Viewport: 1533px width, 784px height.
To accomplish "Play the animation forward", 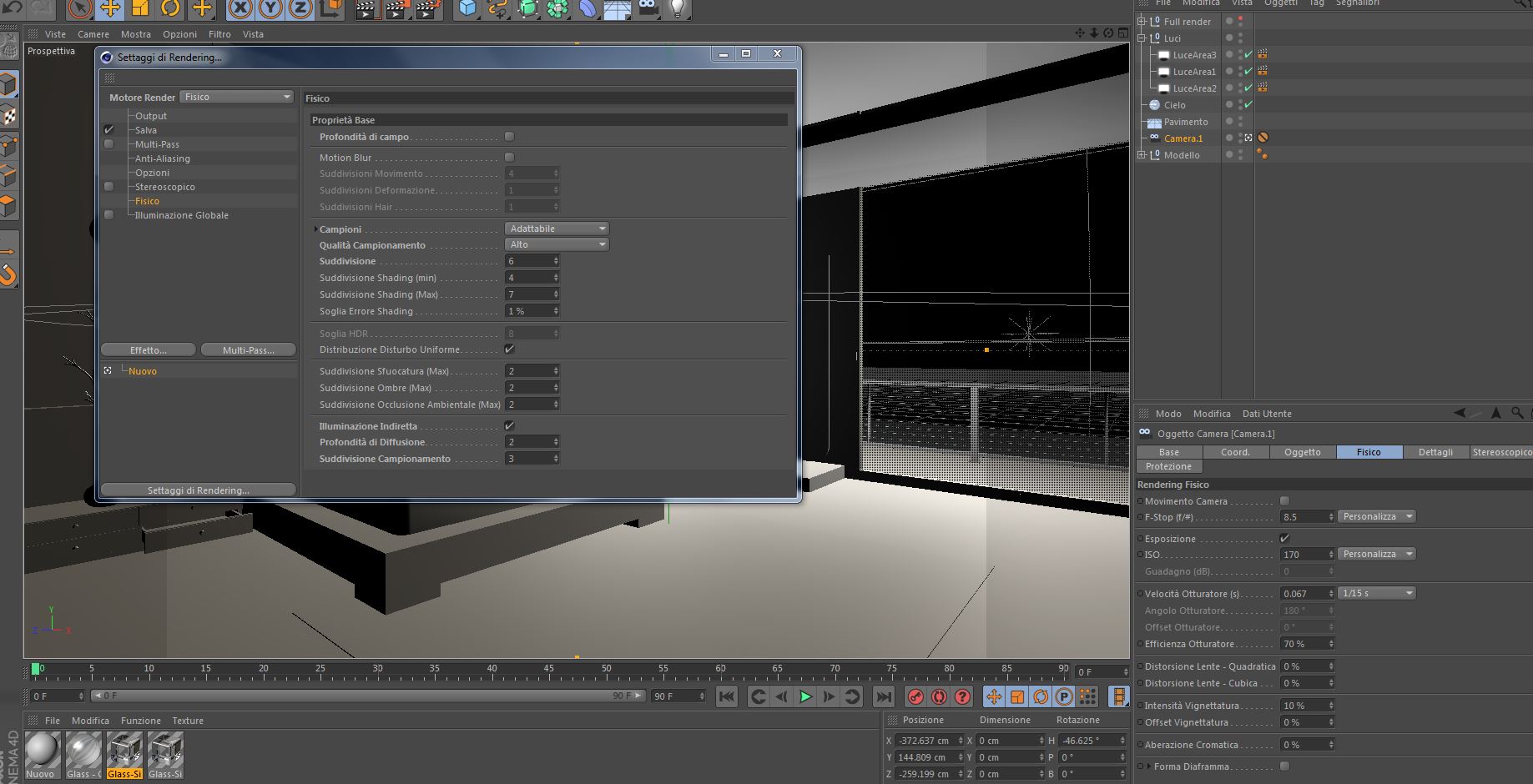I will (805, 696).
